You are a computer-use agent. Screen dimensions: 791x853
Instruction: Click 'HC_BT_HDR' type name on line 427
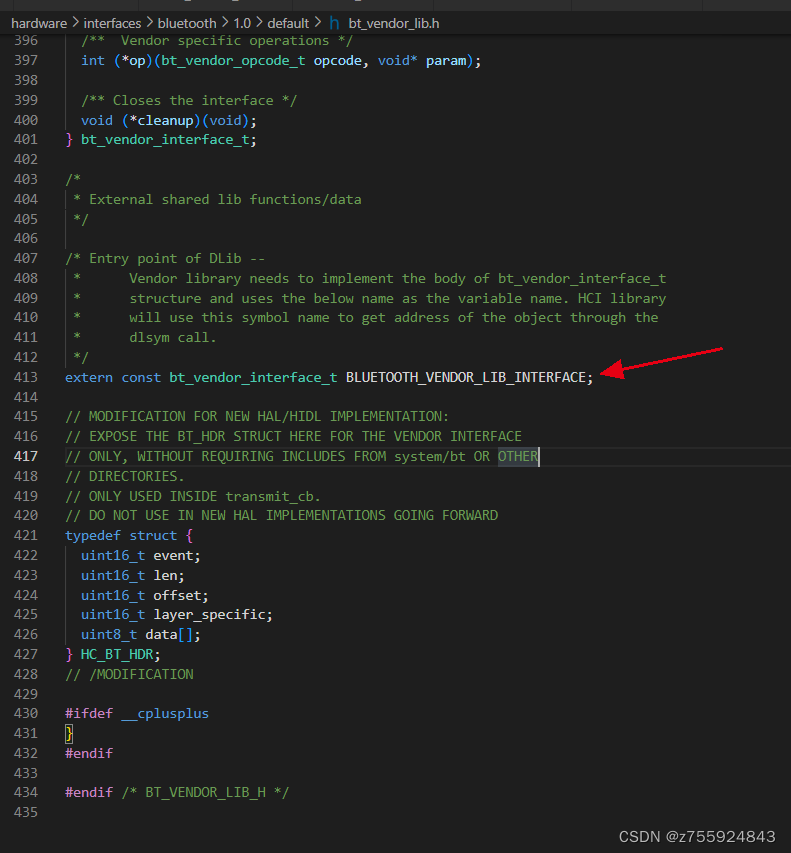coord(117,654)
